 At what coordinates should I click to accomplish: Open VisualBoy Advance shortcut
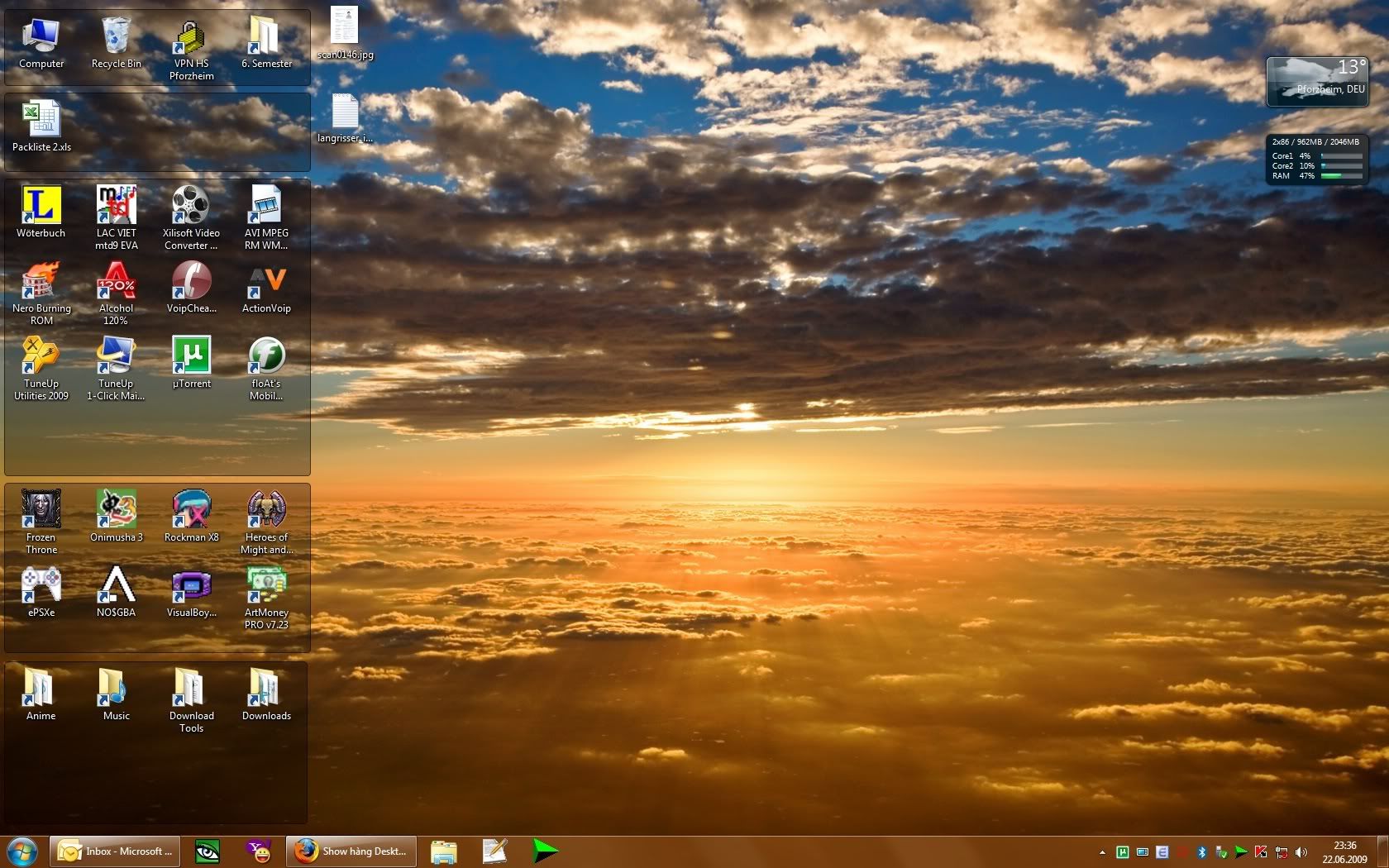pos(191,592)
